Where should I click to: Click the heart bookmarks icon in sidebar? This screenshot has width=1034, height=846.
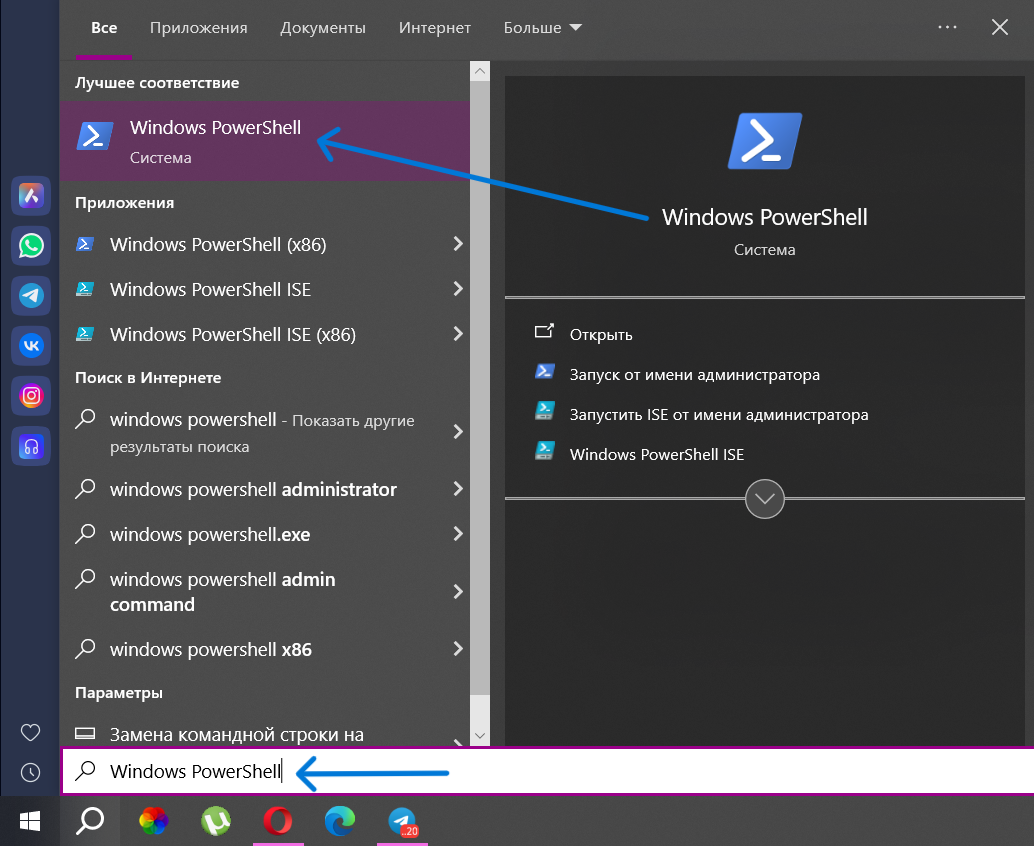(x=30, y=732)
